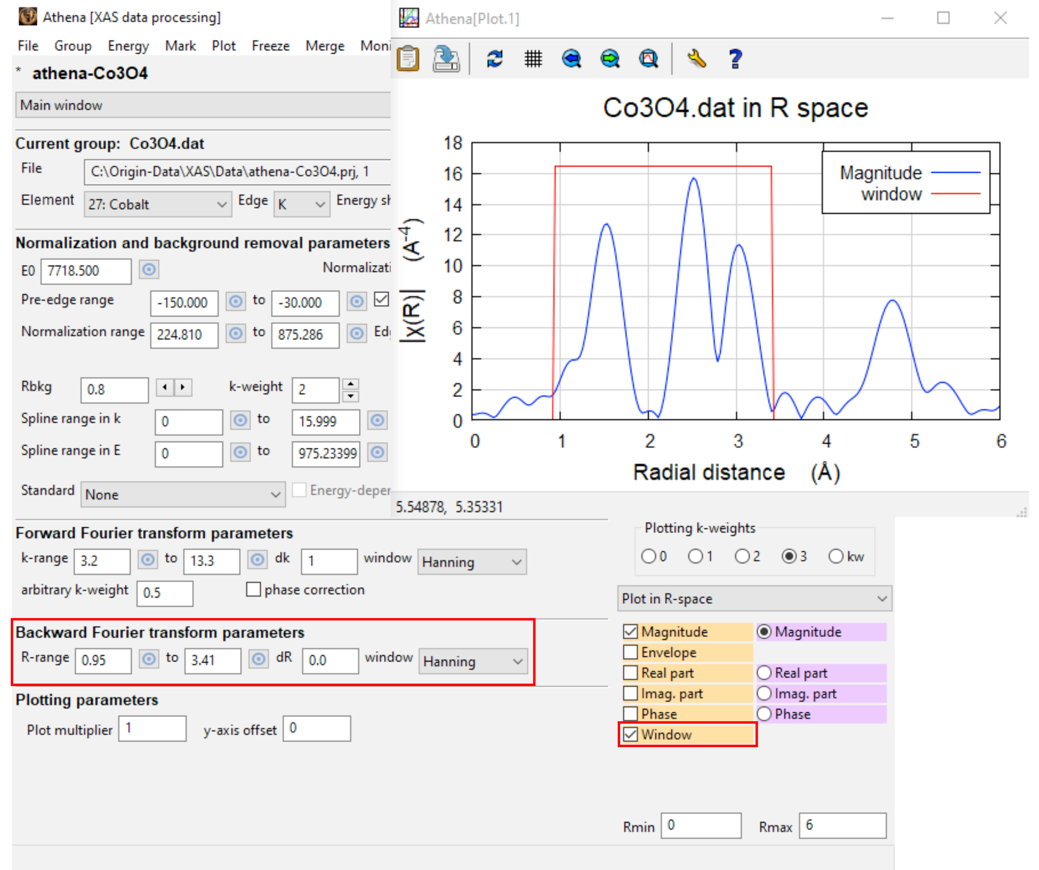Toggle the Magnitude checkbox
The width and height of the screenshot is (1039, 870).
(x=630, y=632)
